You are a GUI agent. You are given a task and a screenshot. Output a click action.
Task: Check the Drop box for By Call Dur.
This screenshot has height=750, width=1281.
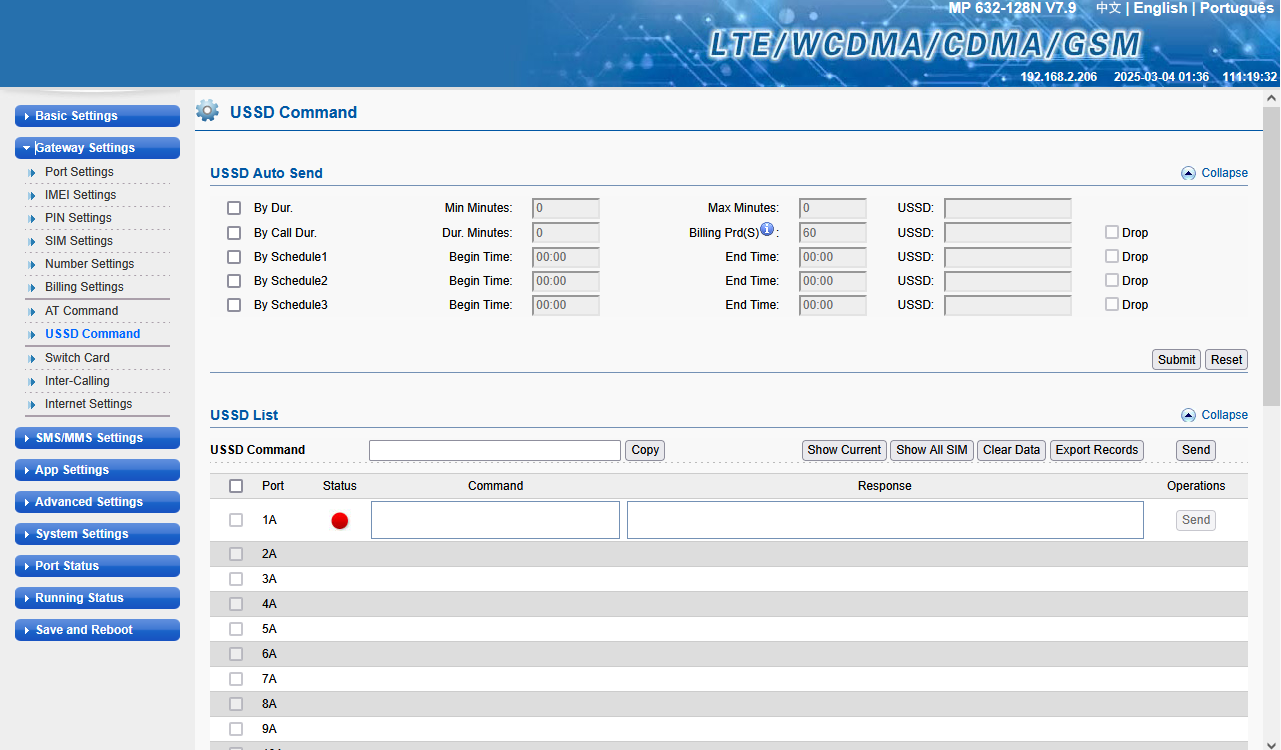tap(1111, 232)
